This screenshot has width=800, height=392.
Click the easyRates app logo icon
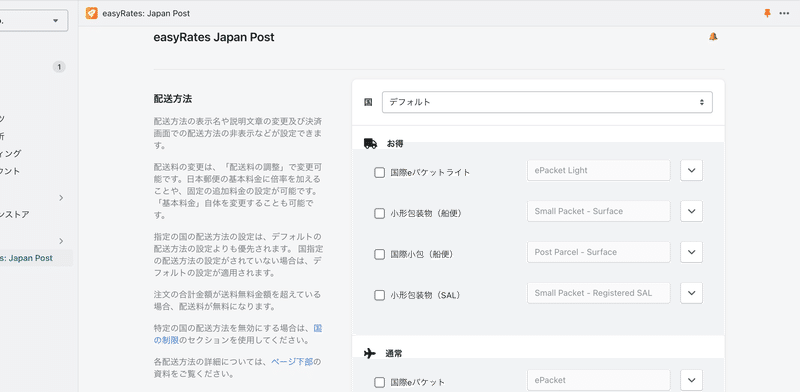click(x=91, y=13)
